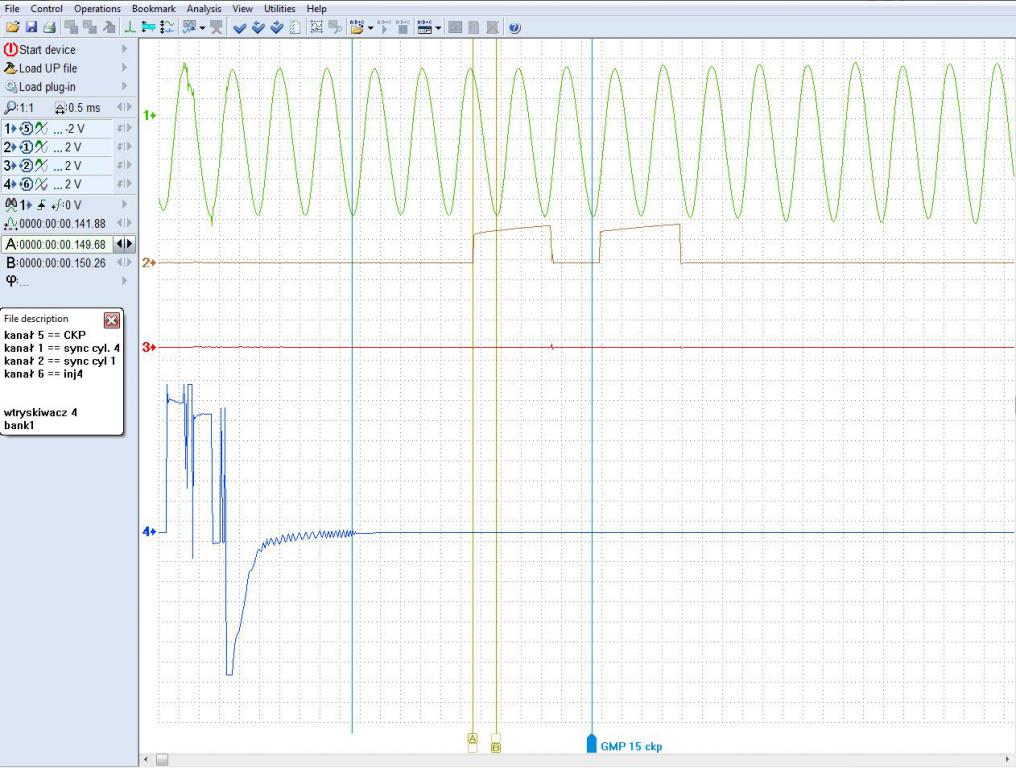Expand the phase φ row arrow
1016x768 pixels.
(x=125, y=281)
